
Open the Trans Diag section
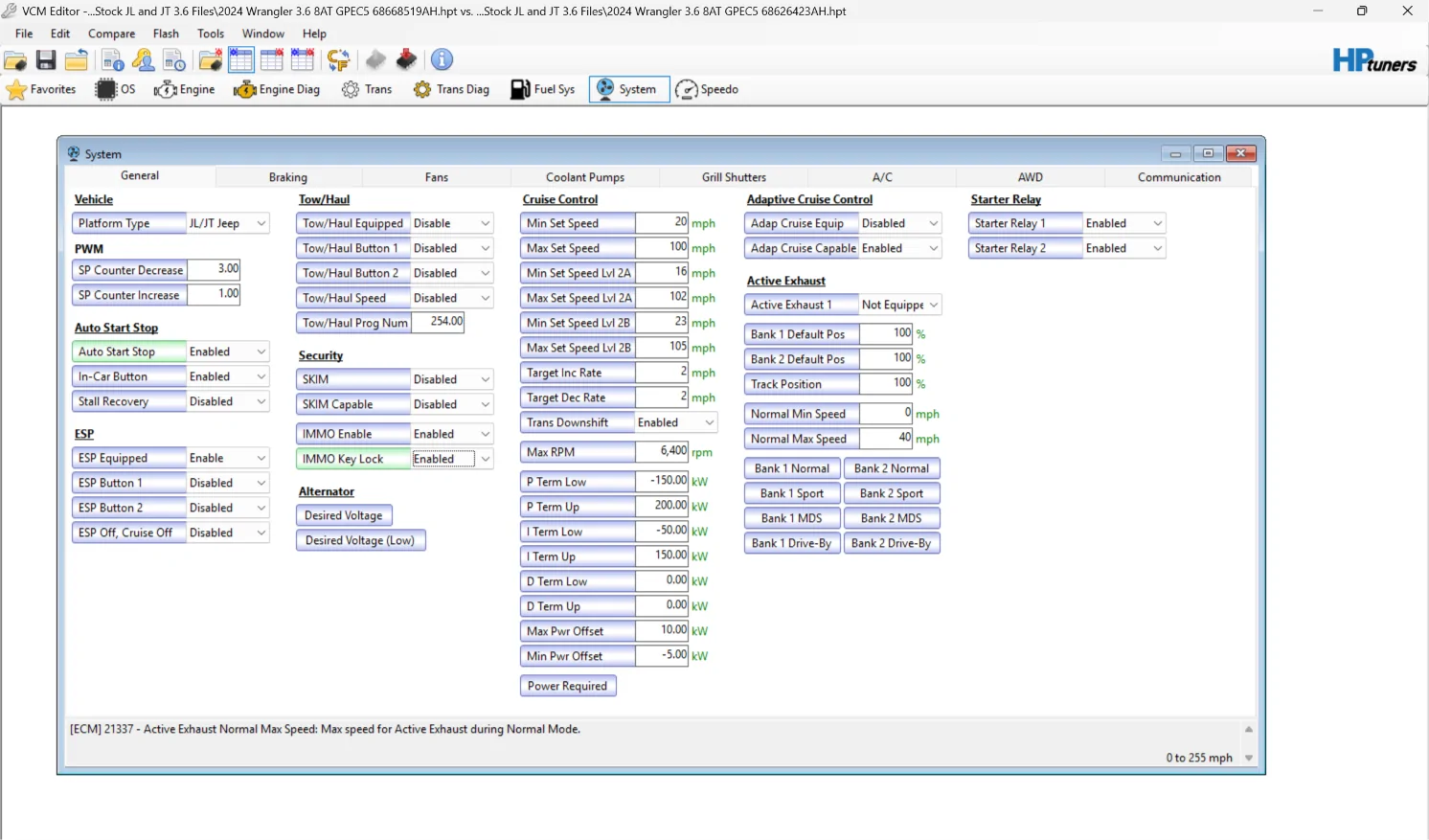tap(451, 90)
